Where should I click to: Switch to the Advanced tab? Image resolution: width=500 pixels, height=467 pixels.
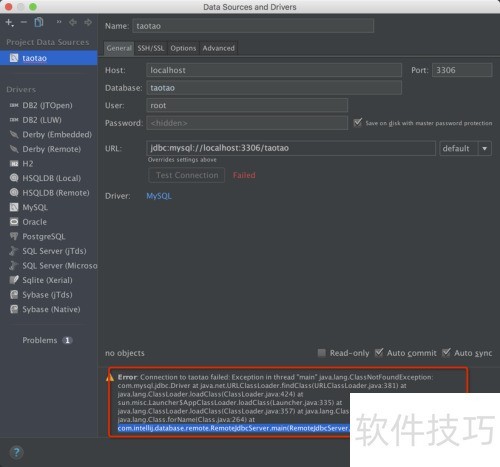pos(218,48)
